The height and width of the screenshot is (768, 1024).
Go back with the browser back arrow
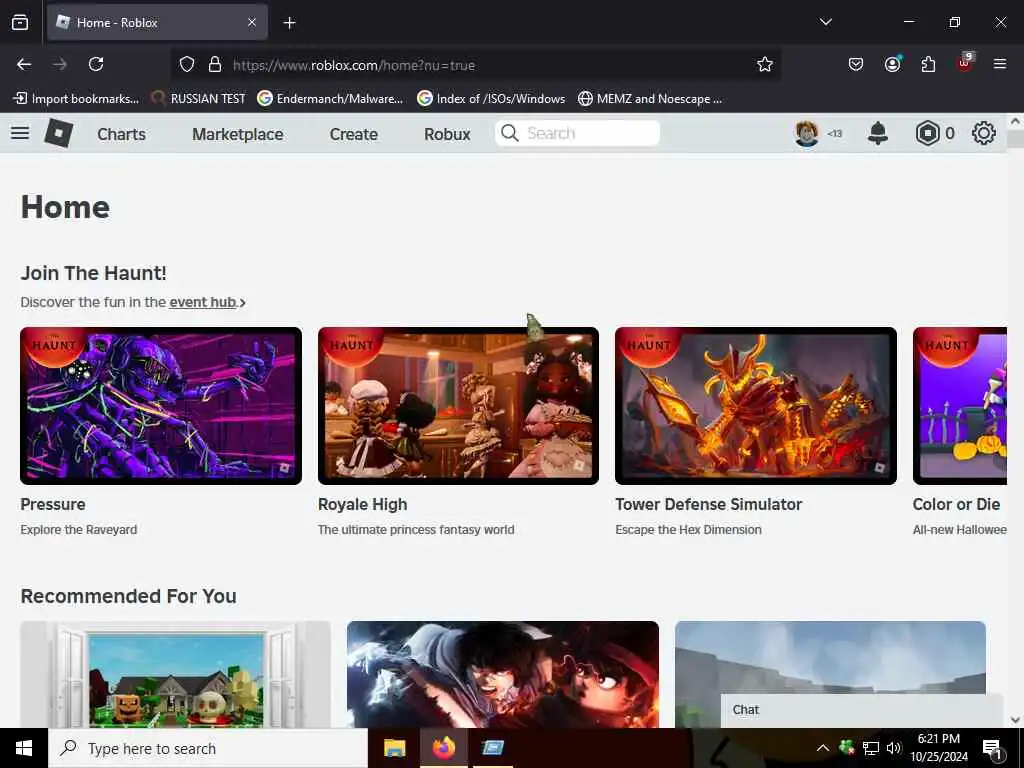coord(24,64)
